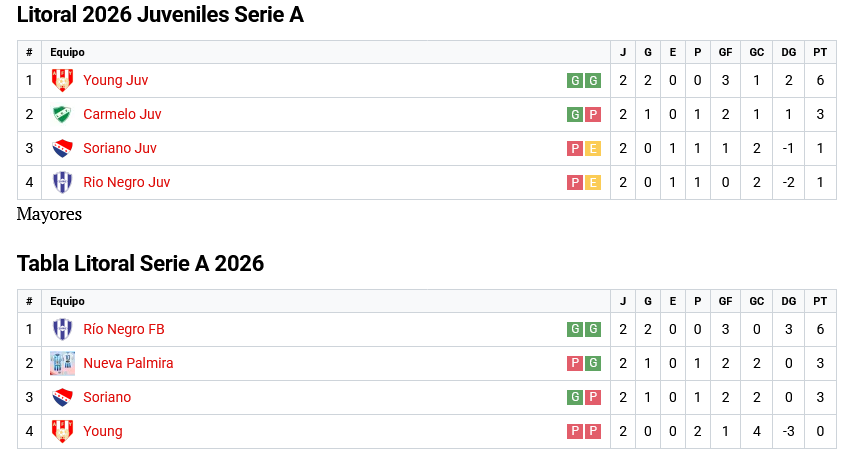The height and width of the screenshot is (463, 858).
Task: Click the Young Juv team crest
Action: [x=62, y=81]
